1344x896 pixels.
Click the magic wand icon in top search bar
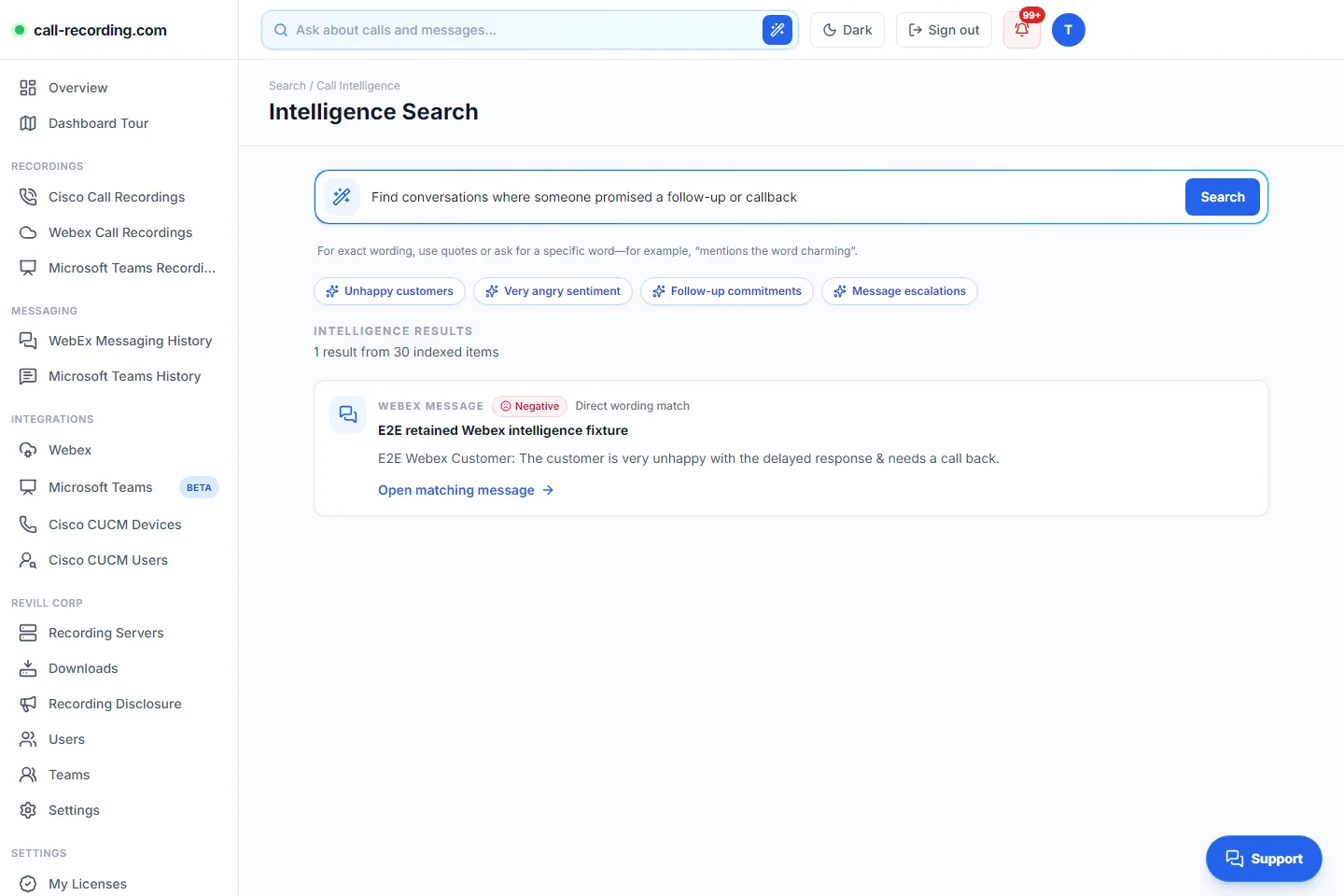tap(777, 30)
